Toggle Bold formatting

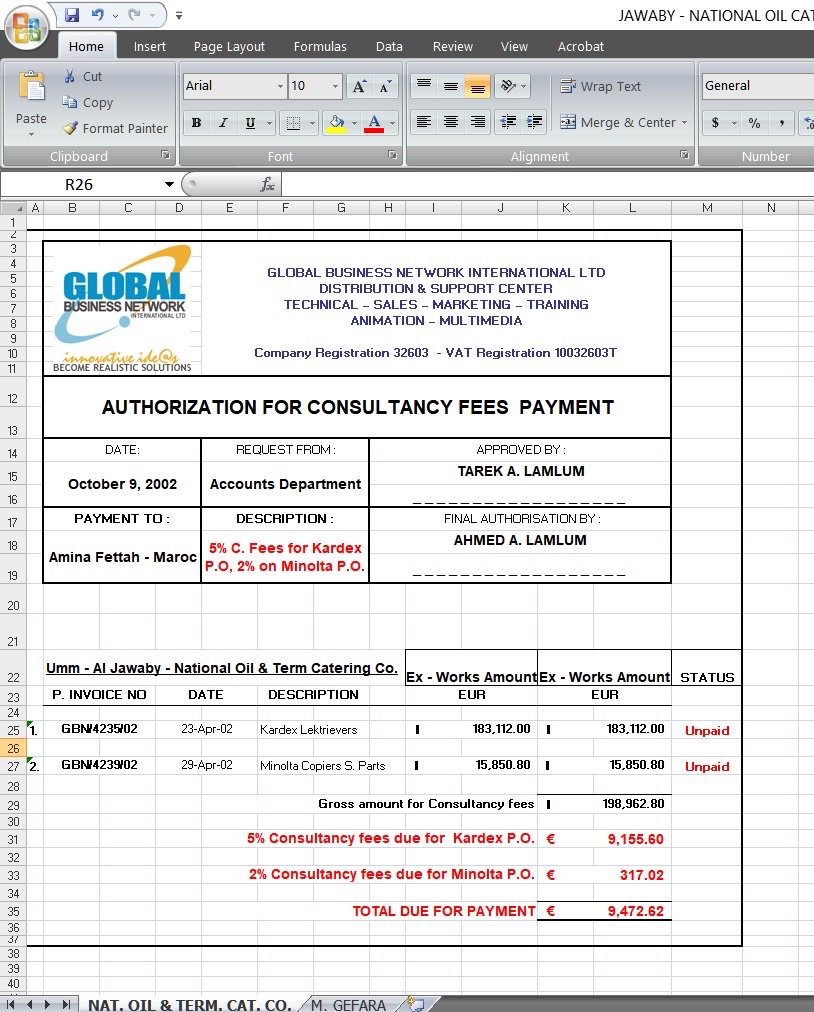tap(196, 123)
